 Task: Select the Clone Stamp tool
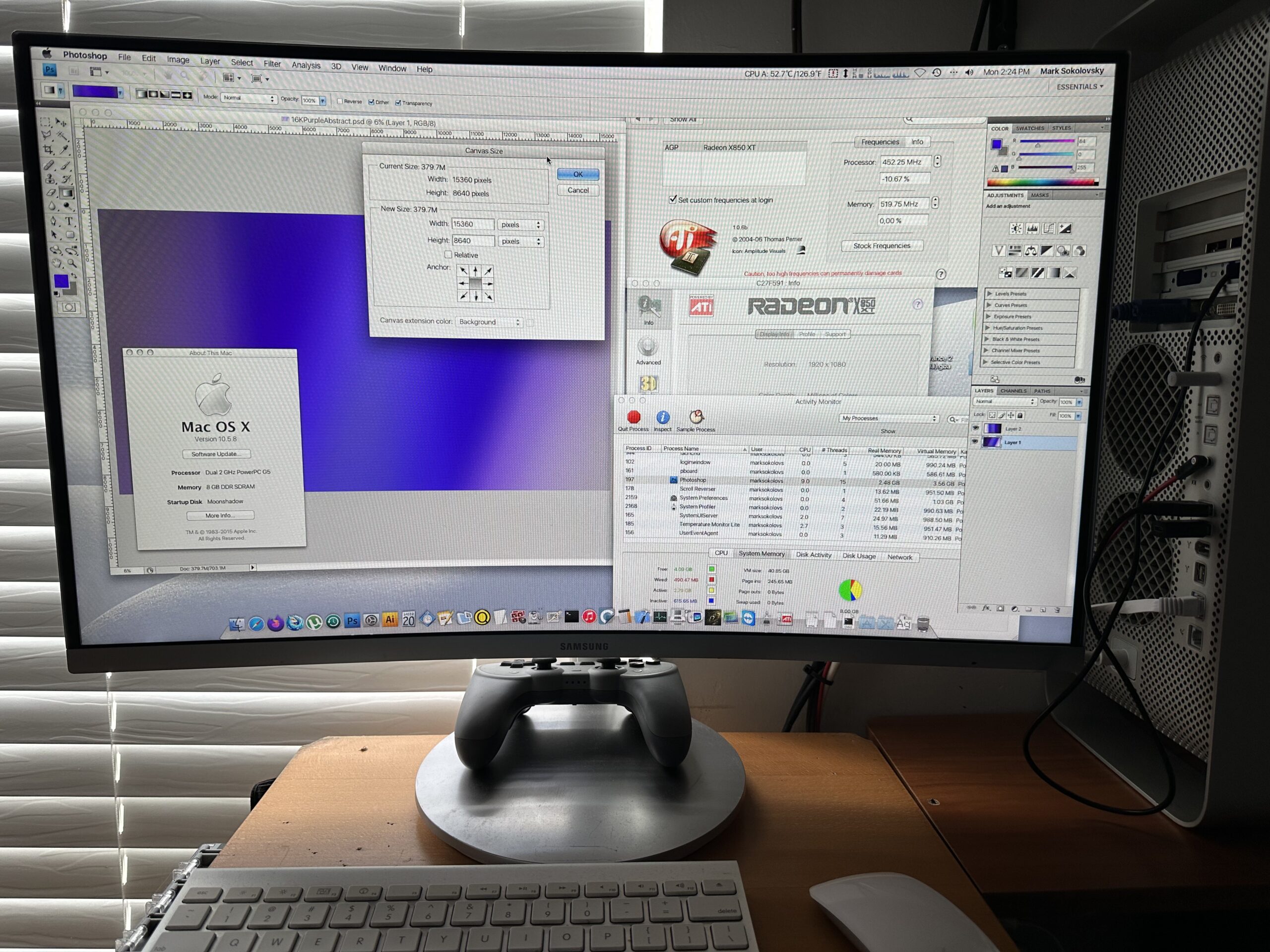click(51, 179)
